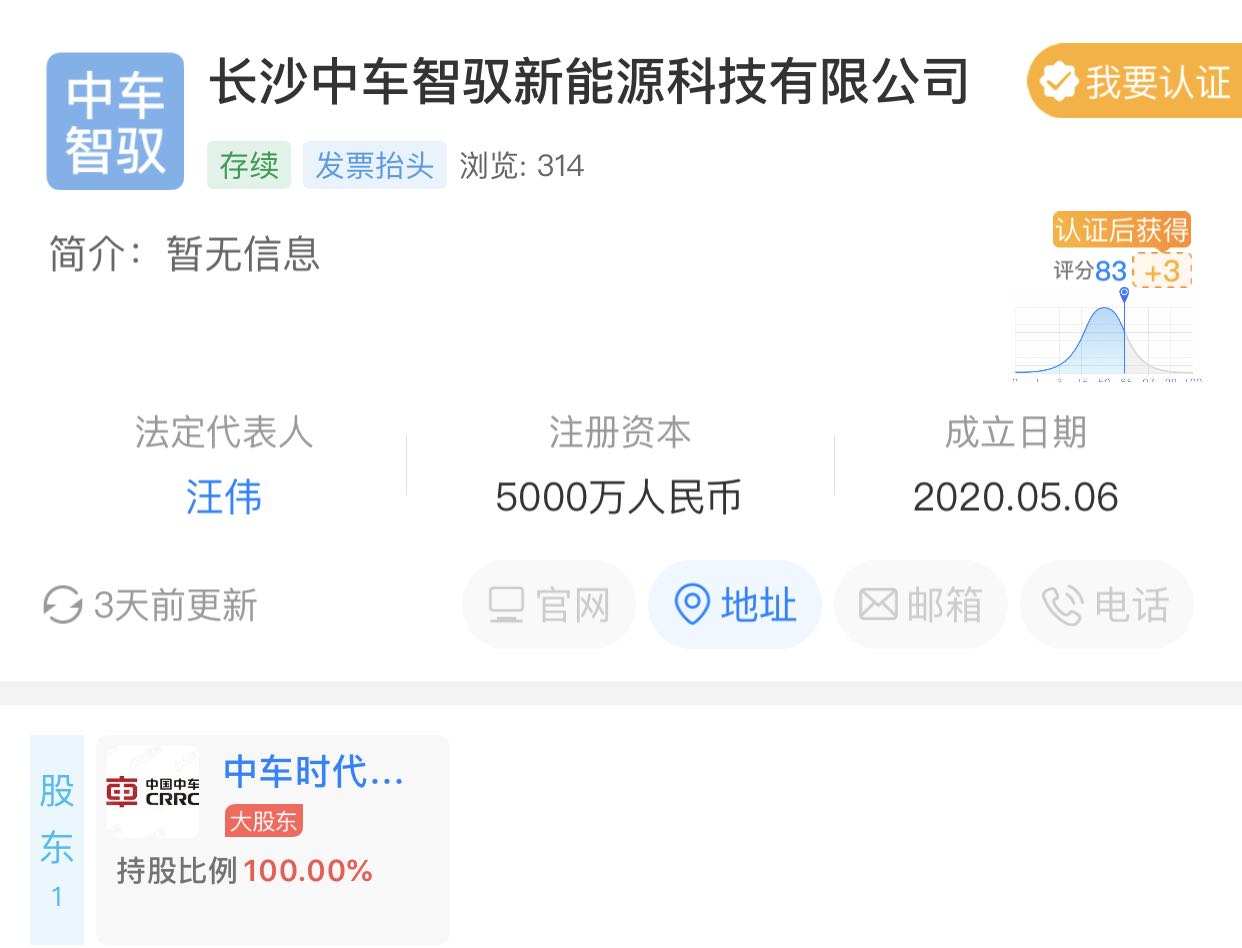
Task: Open the score distribution chart
Action: pos(1104,335)
